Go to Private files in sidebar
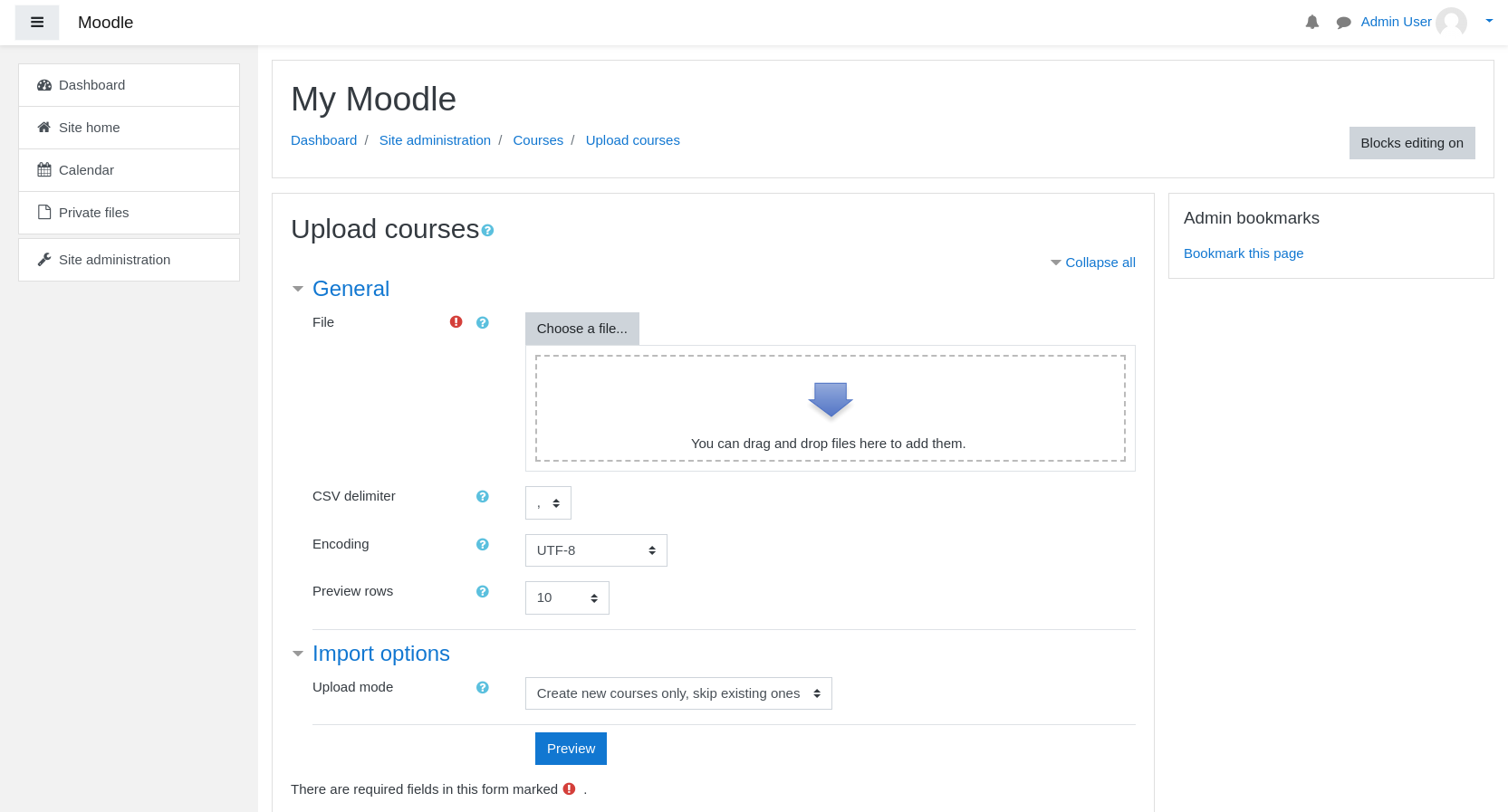Screen dimensions: 1508x812 [x=93, y=213]
